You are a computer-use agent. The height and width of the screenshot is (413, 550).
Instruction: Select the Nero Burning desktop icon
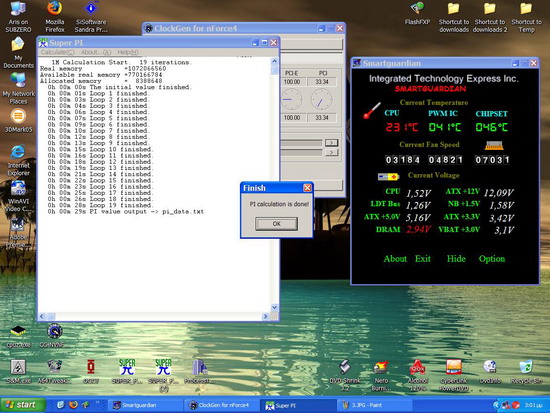[x=381, y=375]
